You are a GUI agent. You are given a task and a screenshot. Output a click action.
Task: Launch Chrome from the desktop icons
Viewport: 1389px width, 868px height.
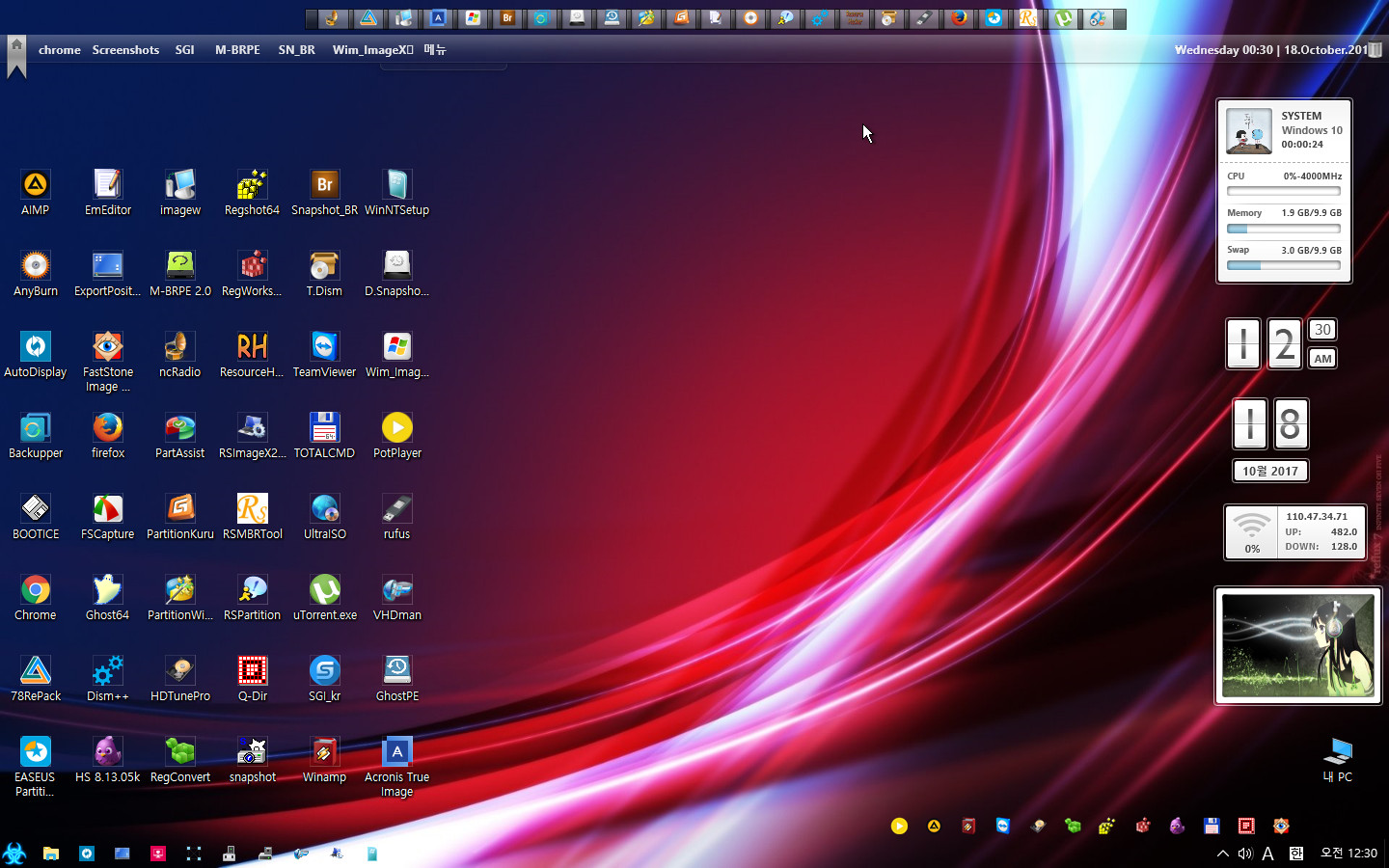[36, 598]
